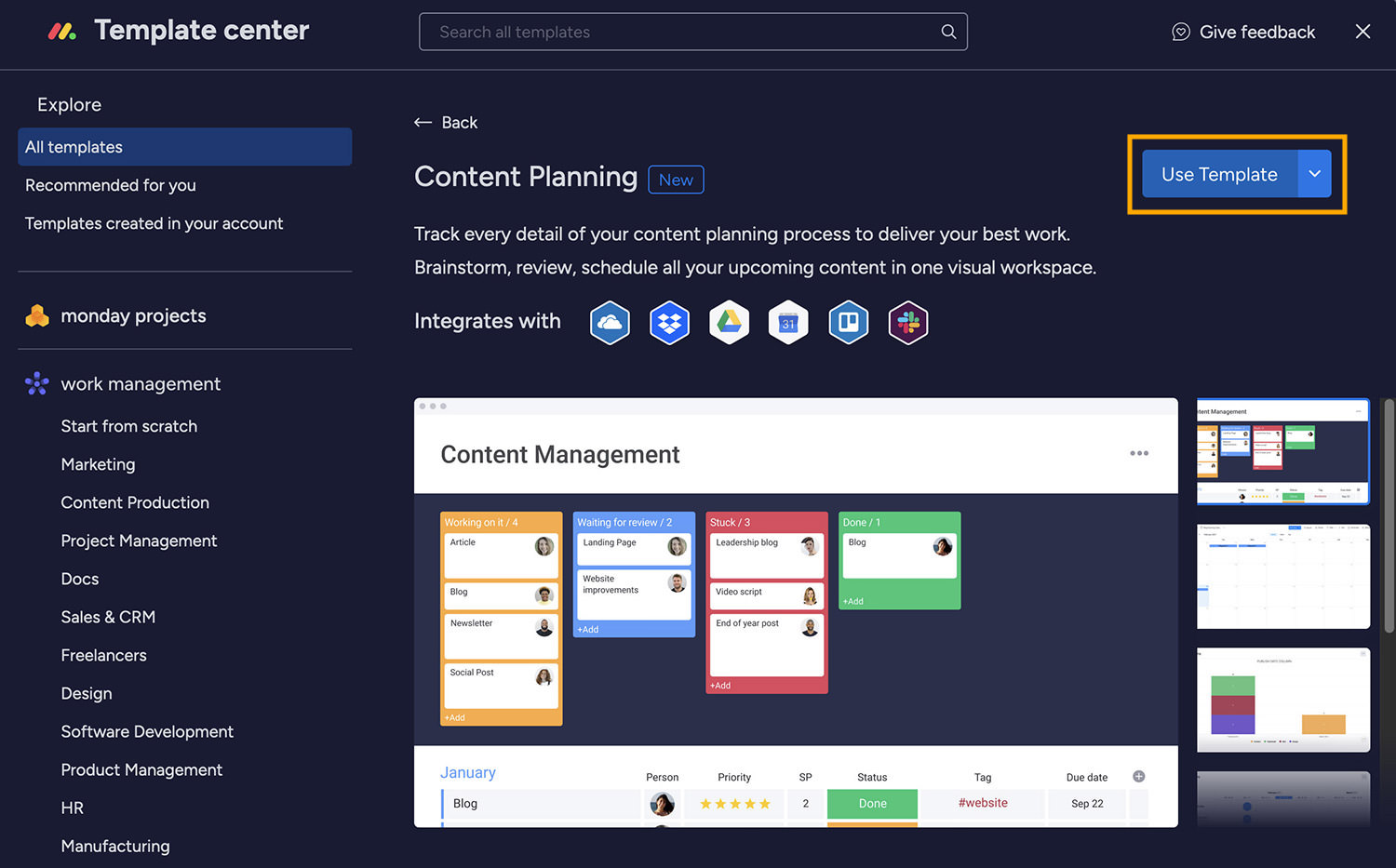Open the Trello integration icon

point(848,323)
